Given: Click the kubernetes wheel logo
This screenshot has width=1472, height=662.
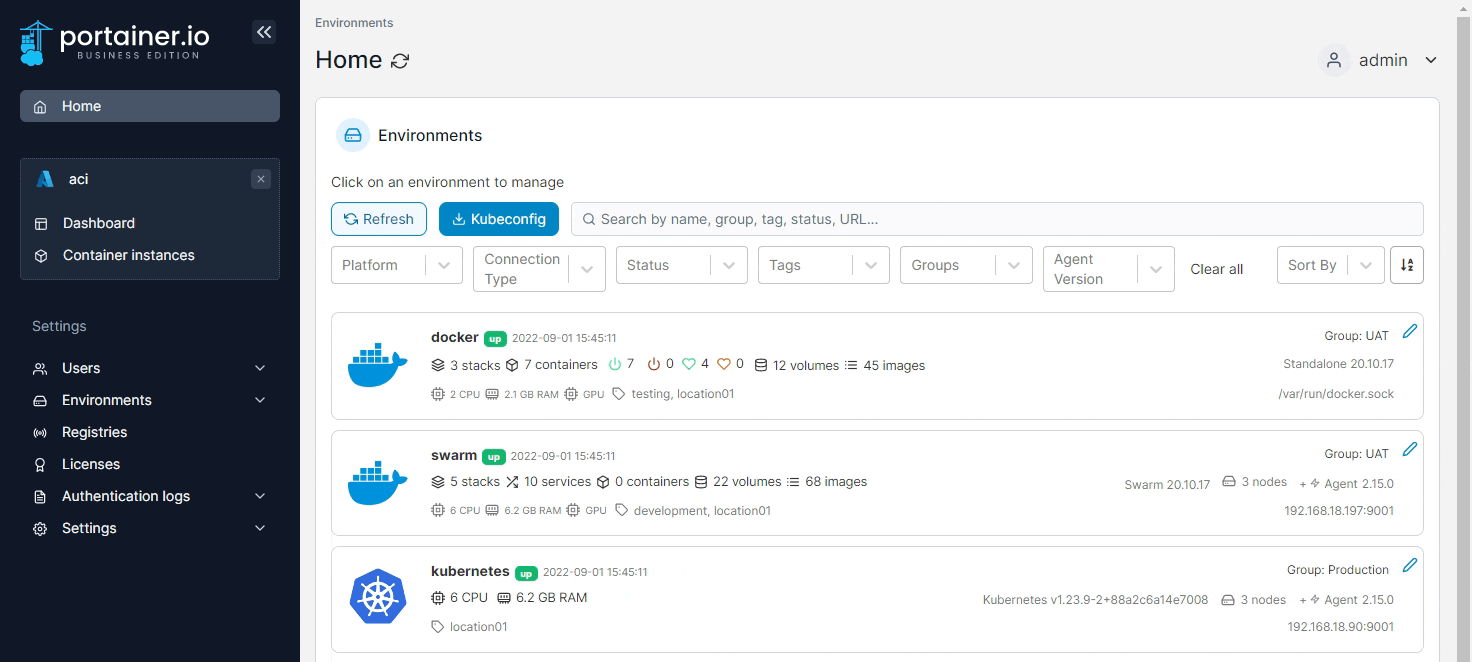Looking at the screenshot, I should click(378, 597).
